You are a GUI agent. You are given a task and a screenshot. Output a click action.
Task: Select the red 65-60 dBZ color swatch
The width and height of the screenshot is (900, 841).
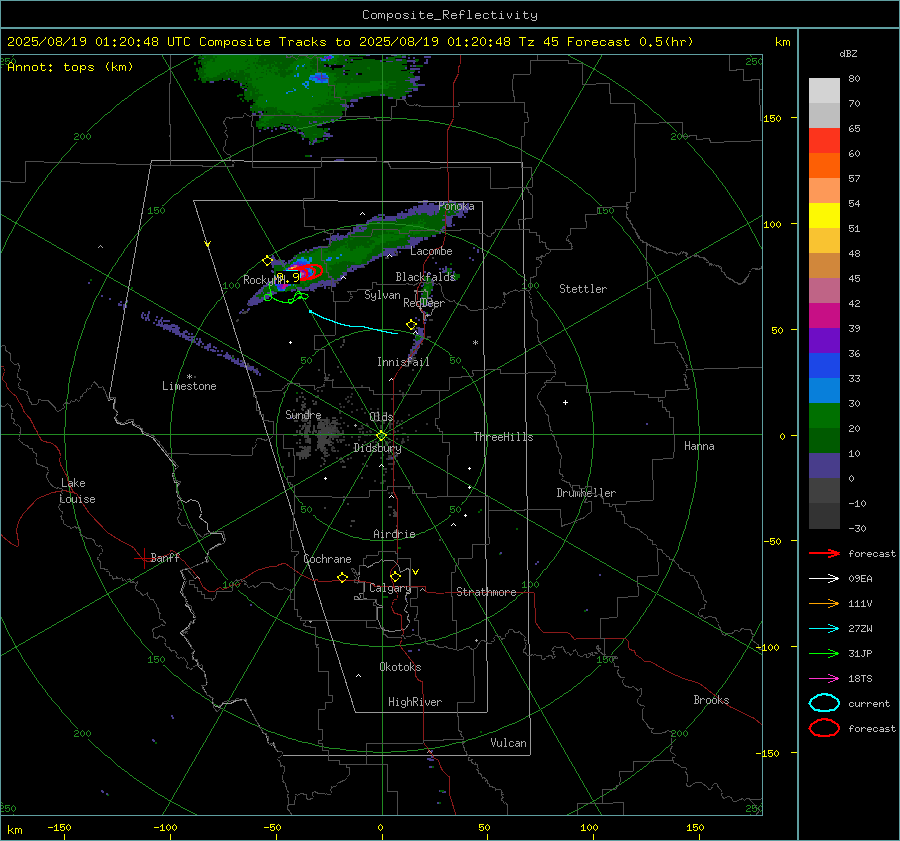click(824, 141)
